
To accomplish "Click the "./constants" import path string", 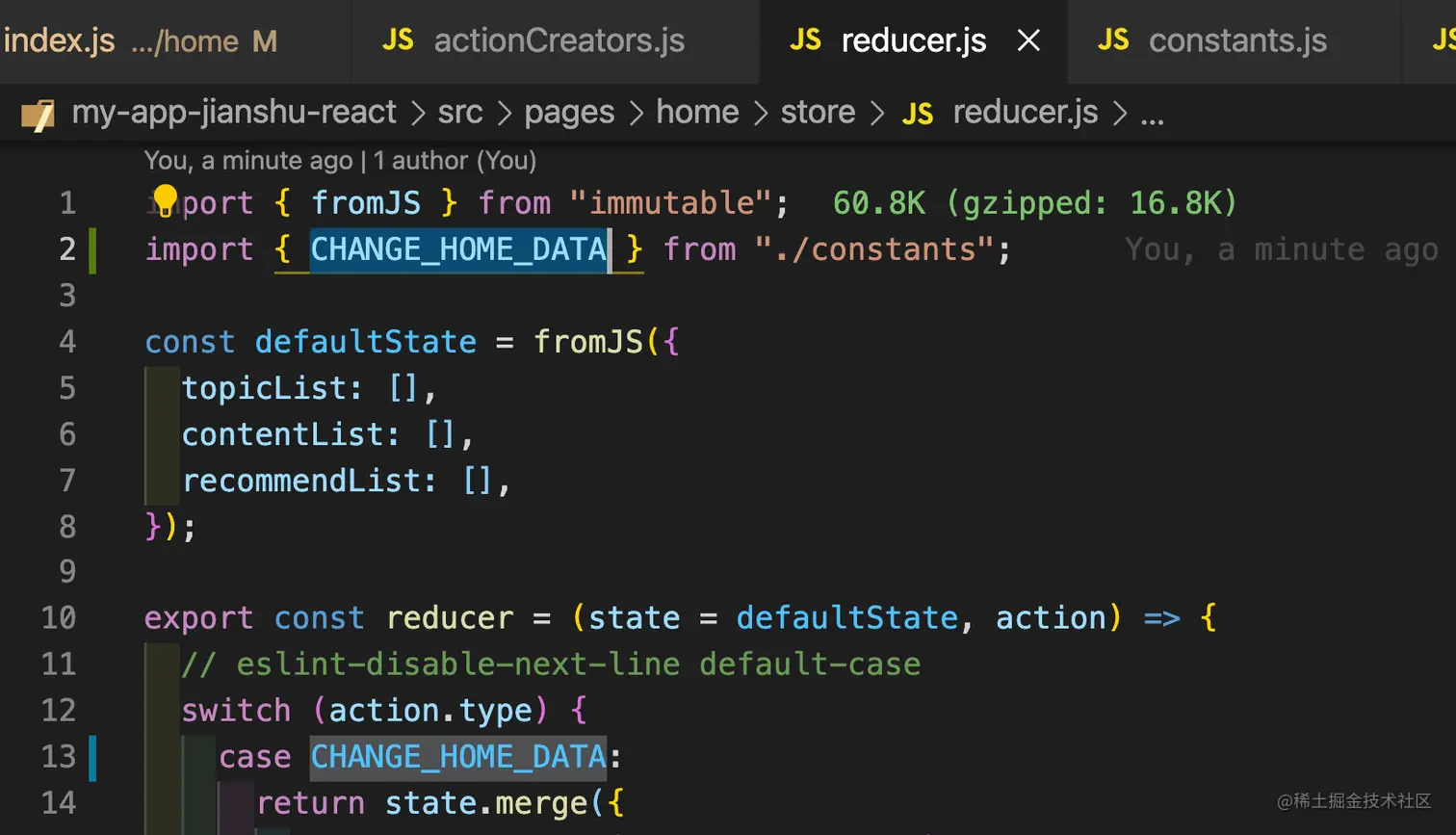I will [x=874, y=249].
